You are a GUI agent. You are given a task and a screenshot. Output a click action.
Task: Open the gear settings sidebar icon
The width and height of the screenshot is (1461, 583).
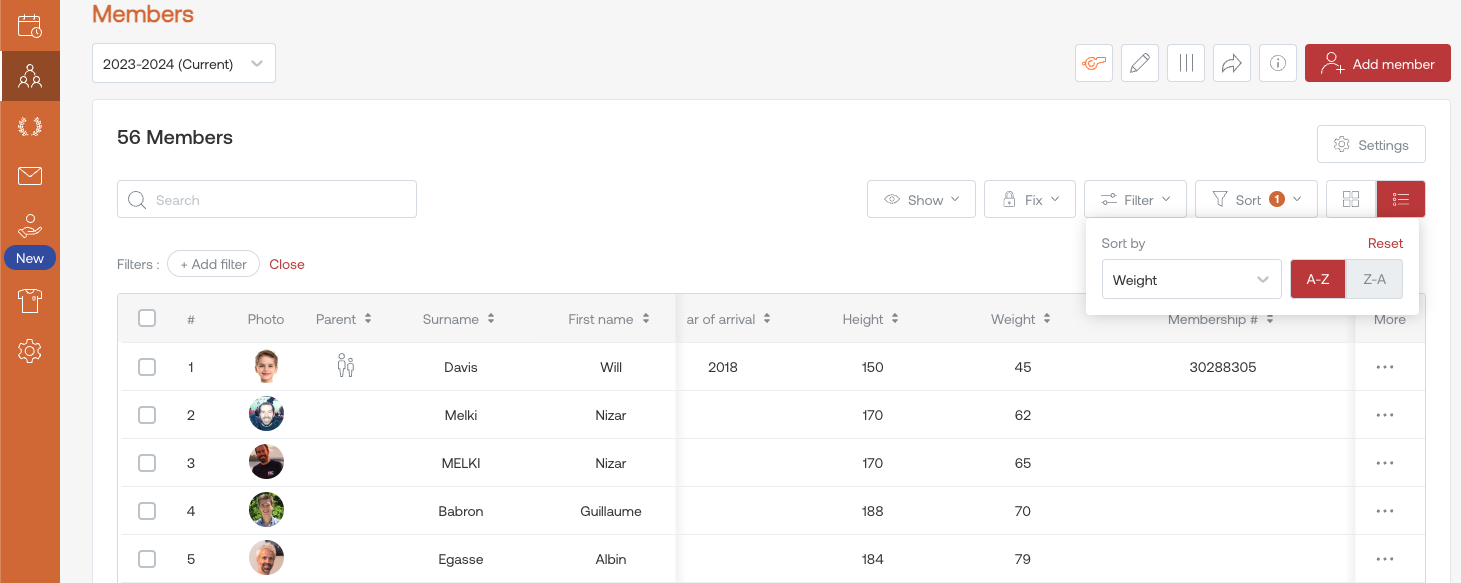coord(30,351)
